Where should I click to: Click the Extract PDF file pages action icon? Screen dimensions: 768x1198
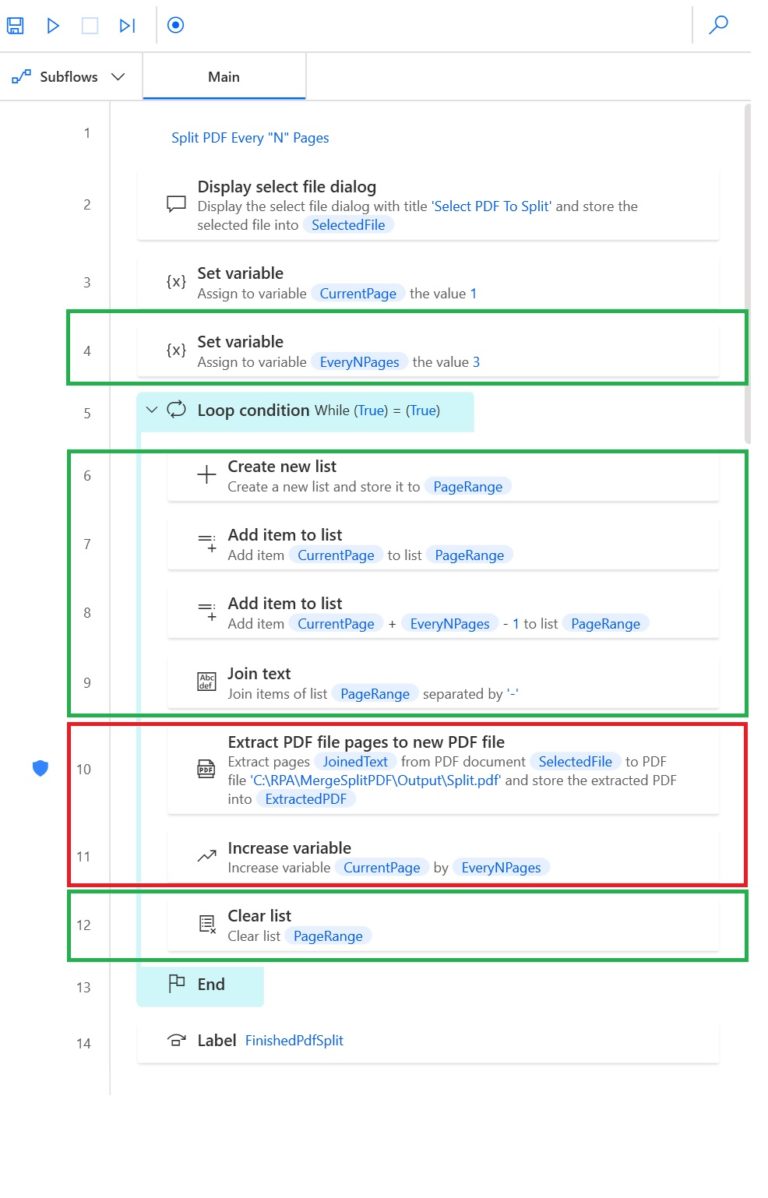(x=206, y=770)
